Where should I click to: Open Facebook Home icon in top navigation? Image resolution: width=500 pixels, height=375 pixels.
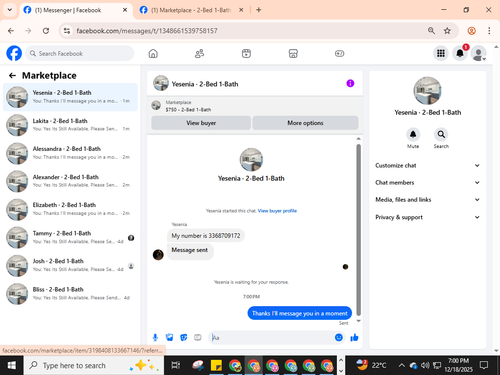click(x=153, y=53)
